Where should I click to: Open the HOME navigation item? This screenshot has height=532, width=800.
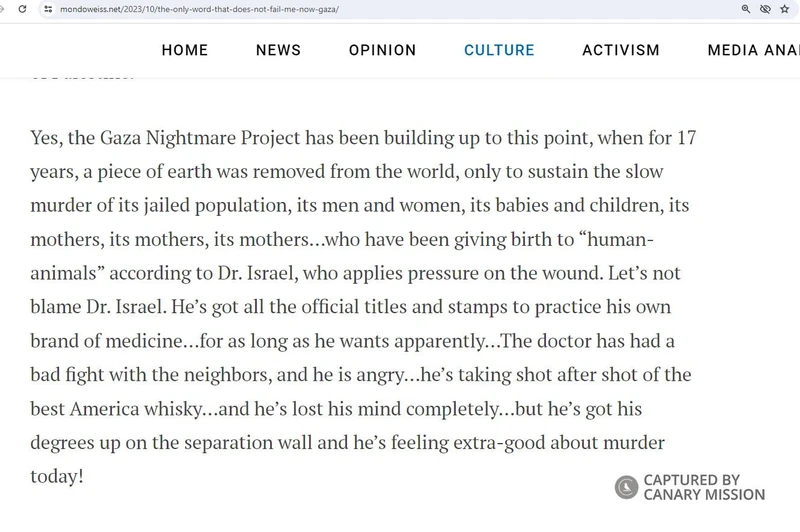pos(185,50)
